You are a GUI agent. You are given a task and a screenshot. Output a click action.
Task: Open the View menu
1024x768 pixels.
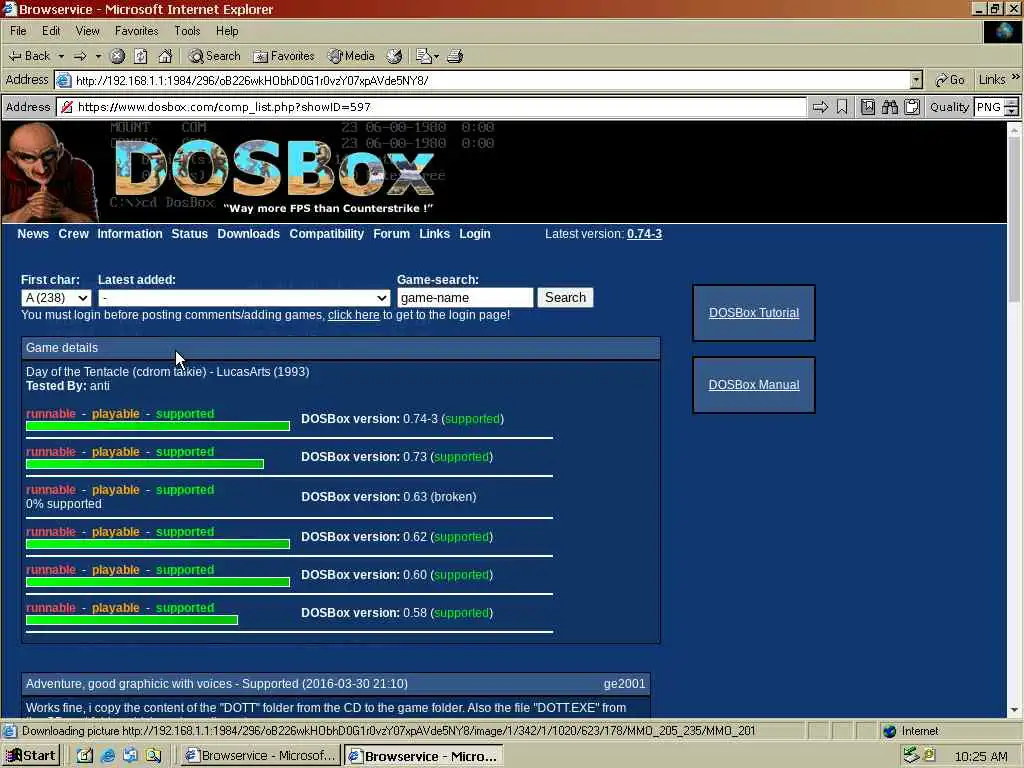coord(88,31)
